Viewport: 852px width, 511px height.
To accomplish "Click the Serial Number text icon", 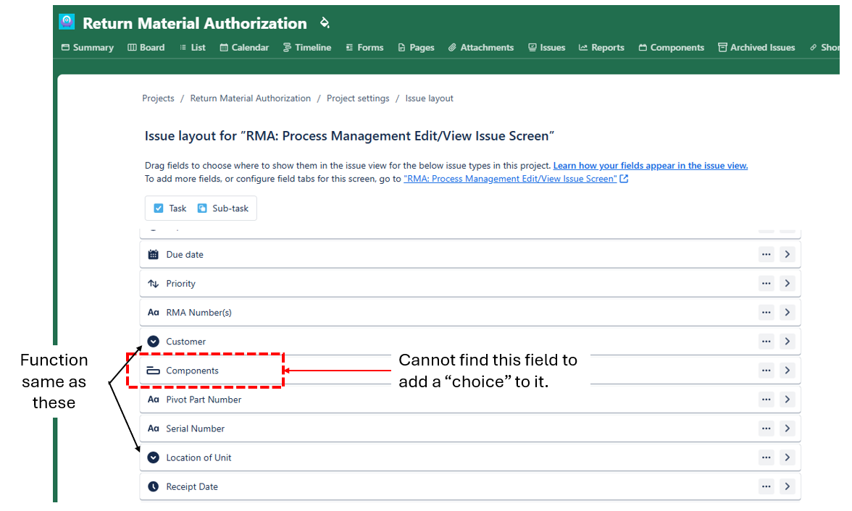I will point(153,429).
